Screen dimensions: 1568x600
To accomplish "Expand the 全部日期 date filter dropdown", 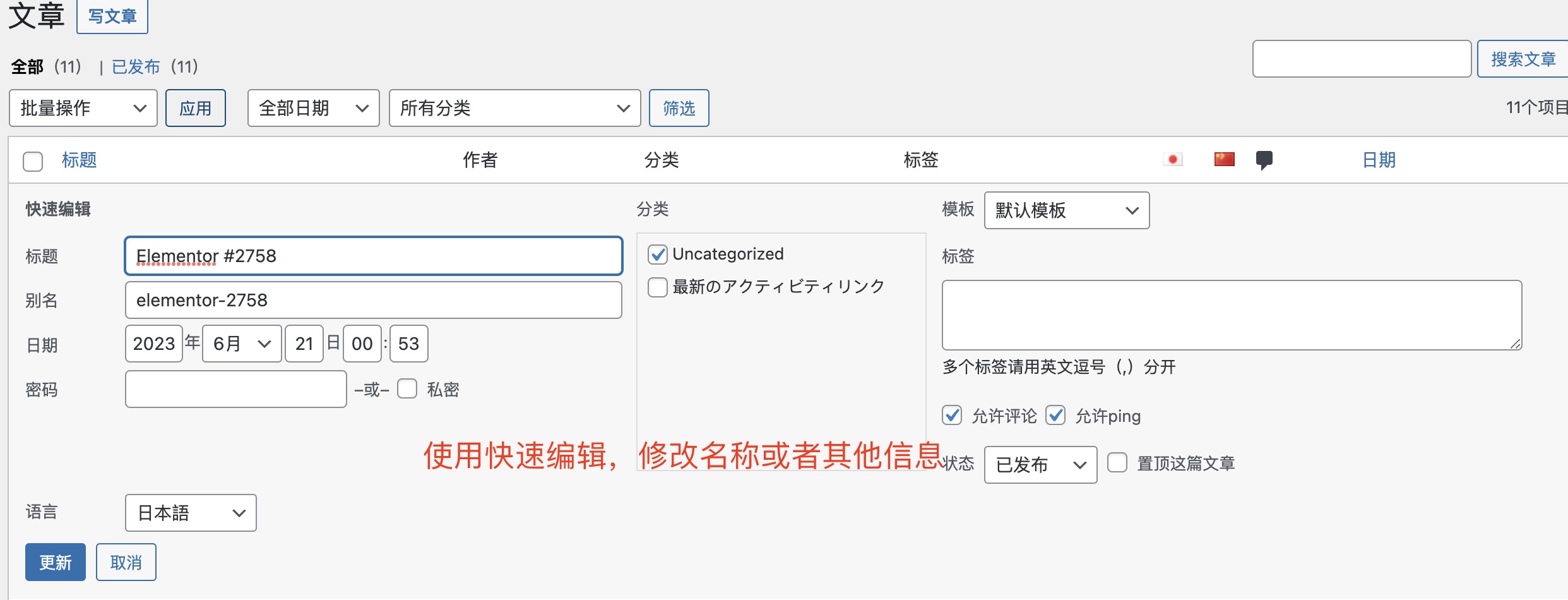I will click(313, 108).
